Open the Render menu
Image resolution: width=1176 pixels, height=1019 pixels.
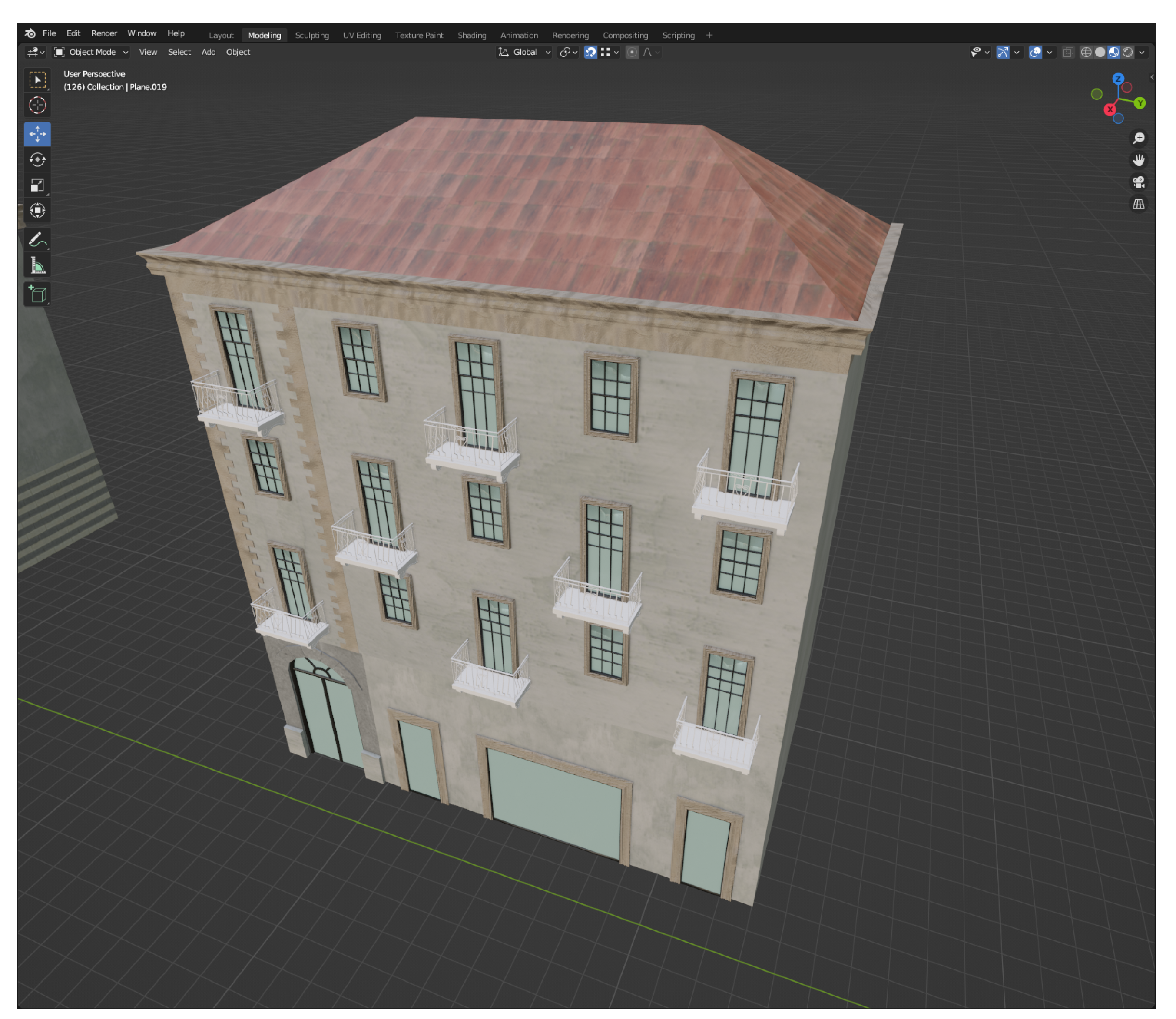[x=104, y=33]
